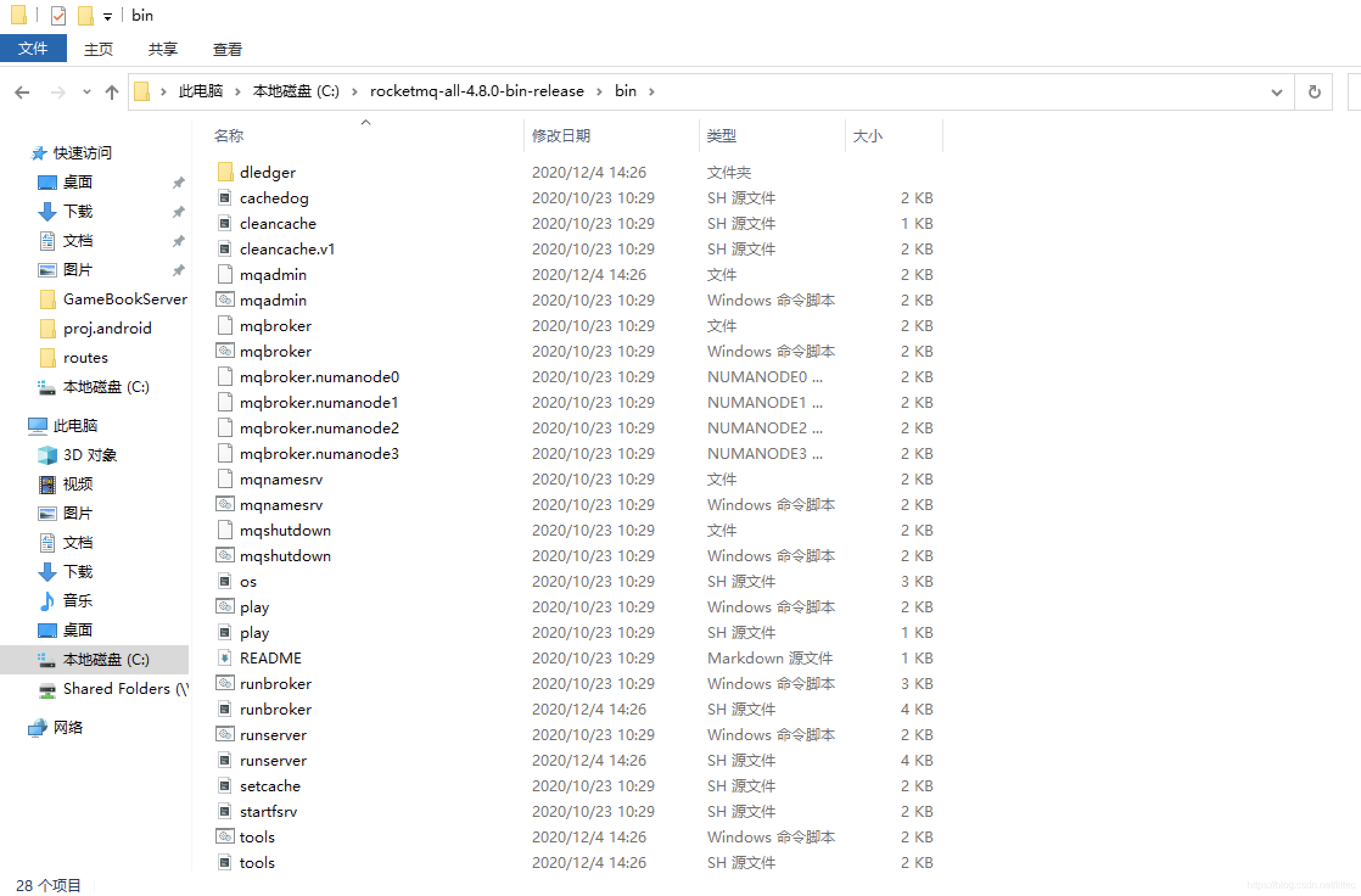This screenshot has width=1361, height=896.
Task: Select the mqshutdown Windows command script icon
Action: (x=225, y=556)
